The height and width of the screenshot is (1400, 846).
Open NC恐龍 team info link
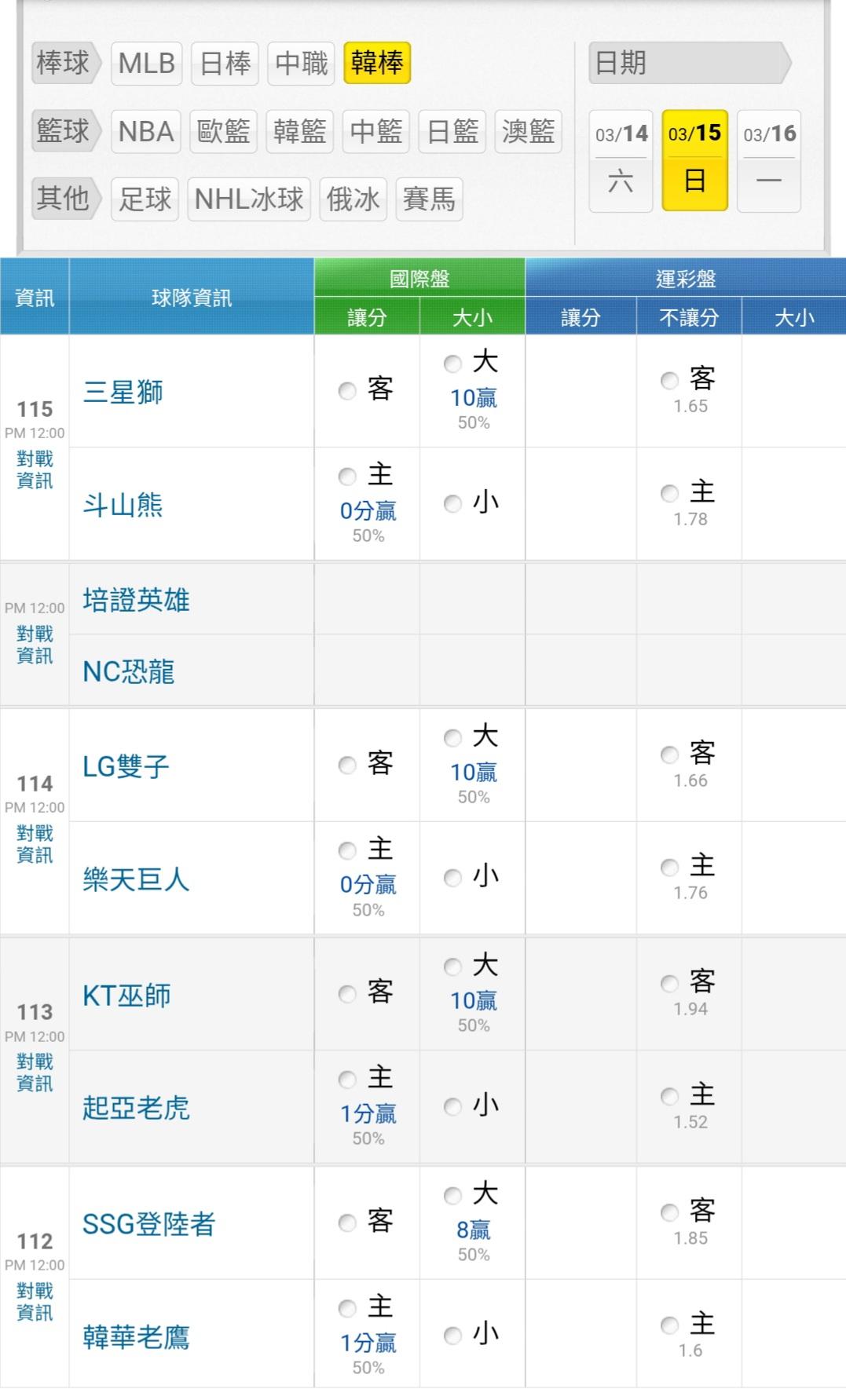coord(129,672)
